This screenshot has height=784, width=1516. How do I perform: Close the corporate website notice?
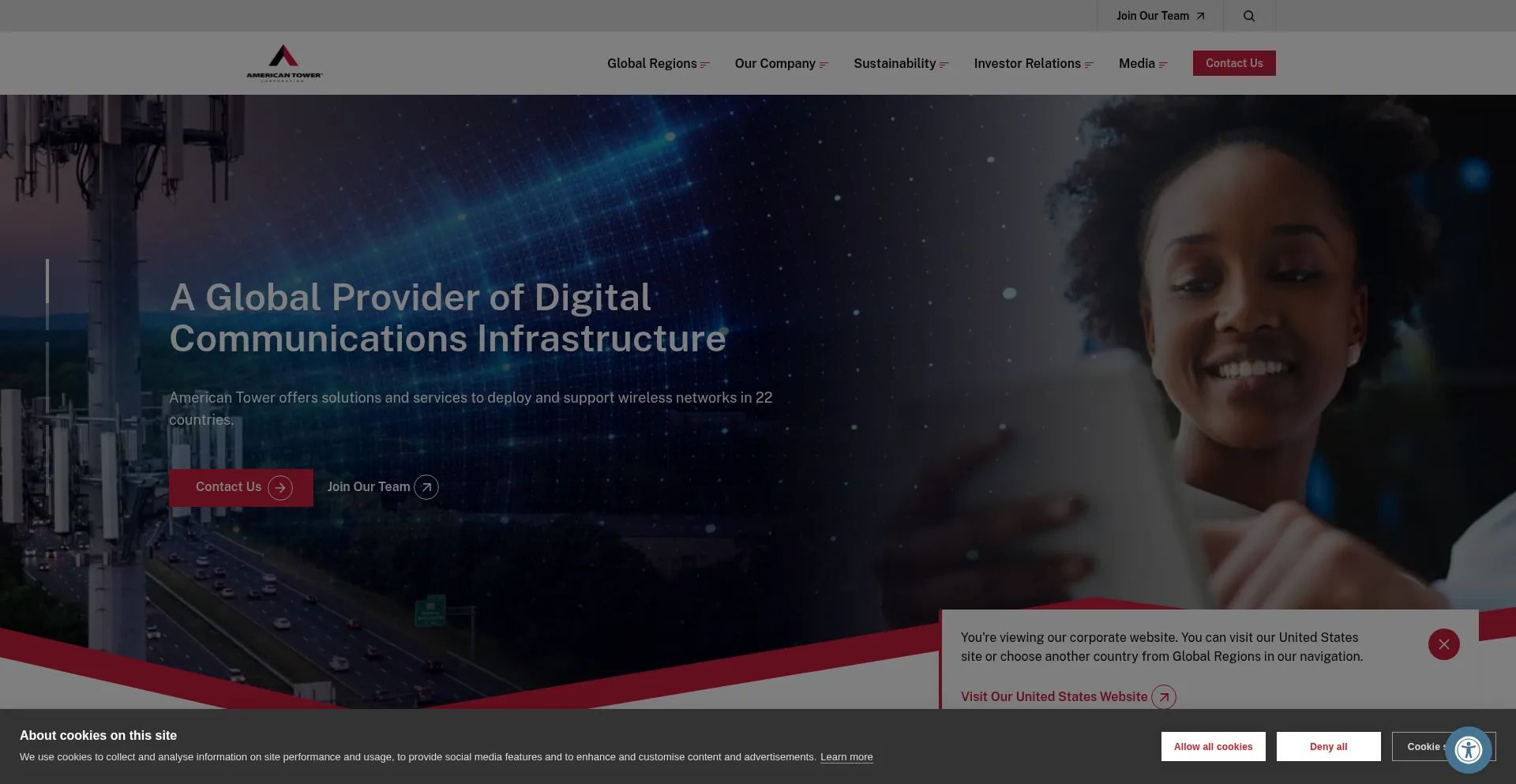(x=1443, y=644)
